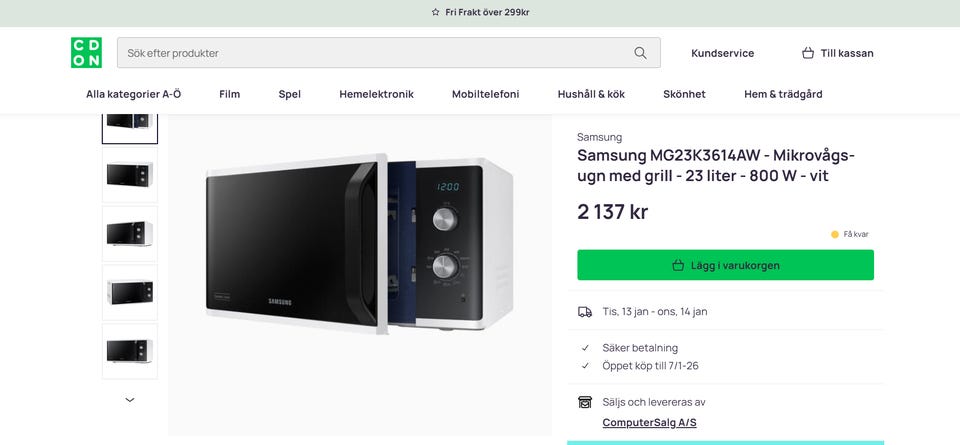
Task: Click the Samsung brand link above the title
Action: 599,137
